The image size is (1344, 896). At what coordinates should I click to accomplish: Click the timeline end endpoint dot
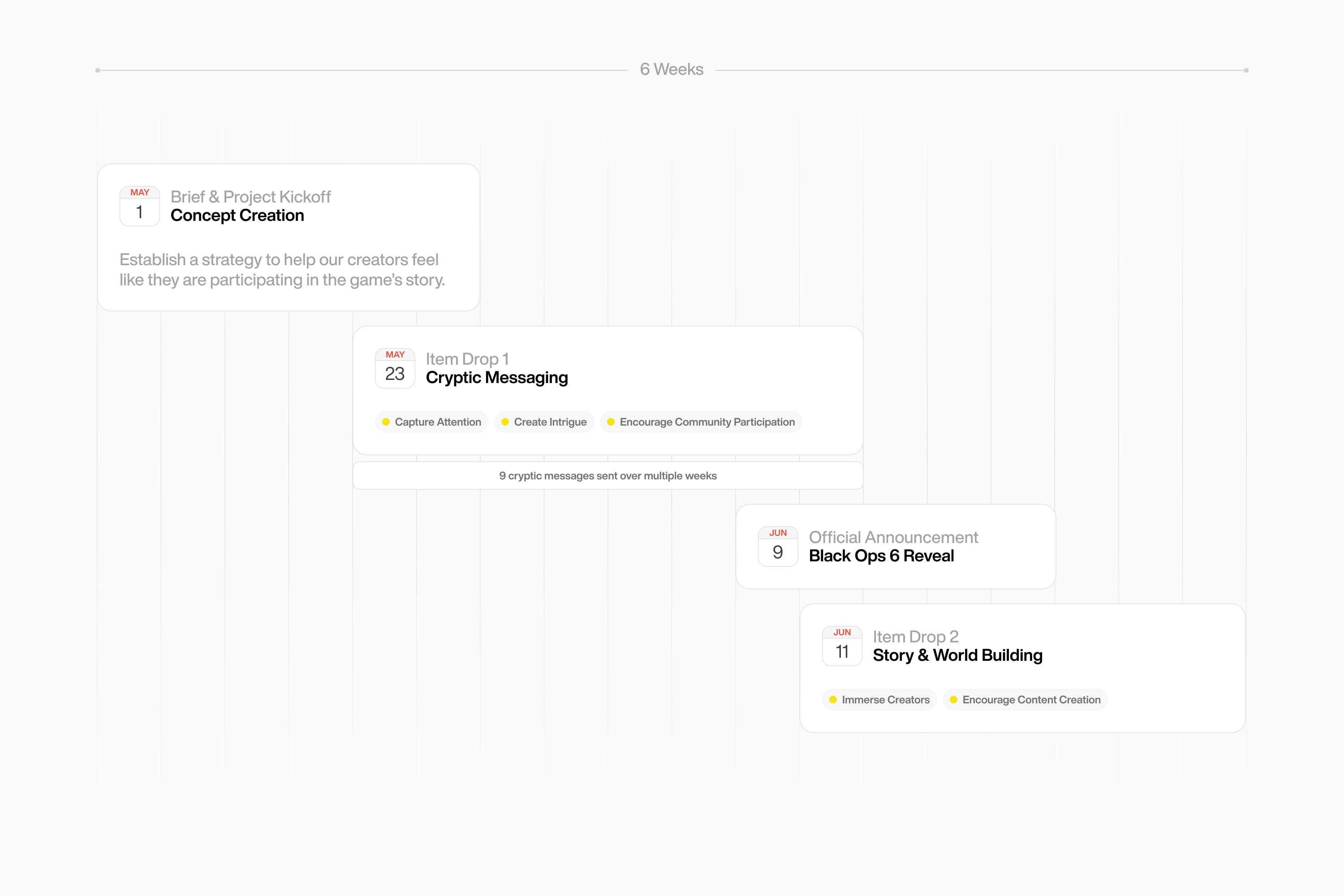pyautogui.click(x=1246, y=70)
